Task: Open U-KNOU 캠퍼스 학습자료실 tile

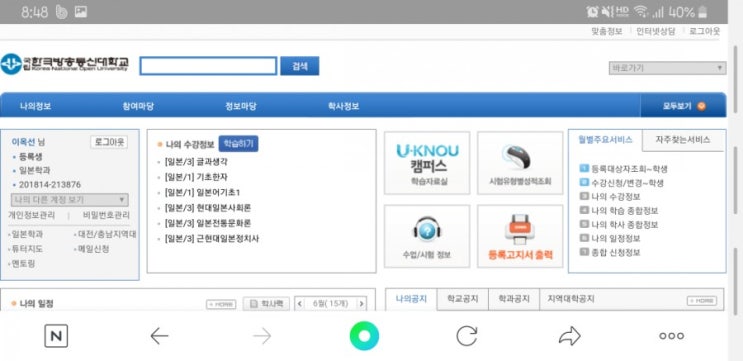Action: [x=427, y=163]
